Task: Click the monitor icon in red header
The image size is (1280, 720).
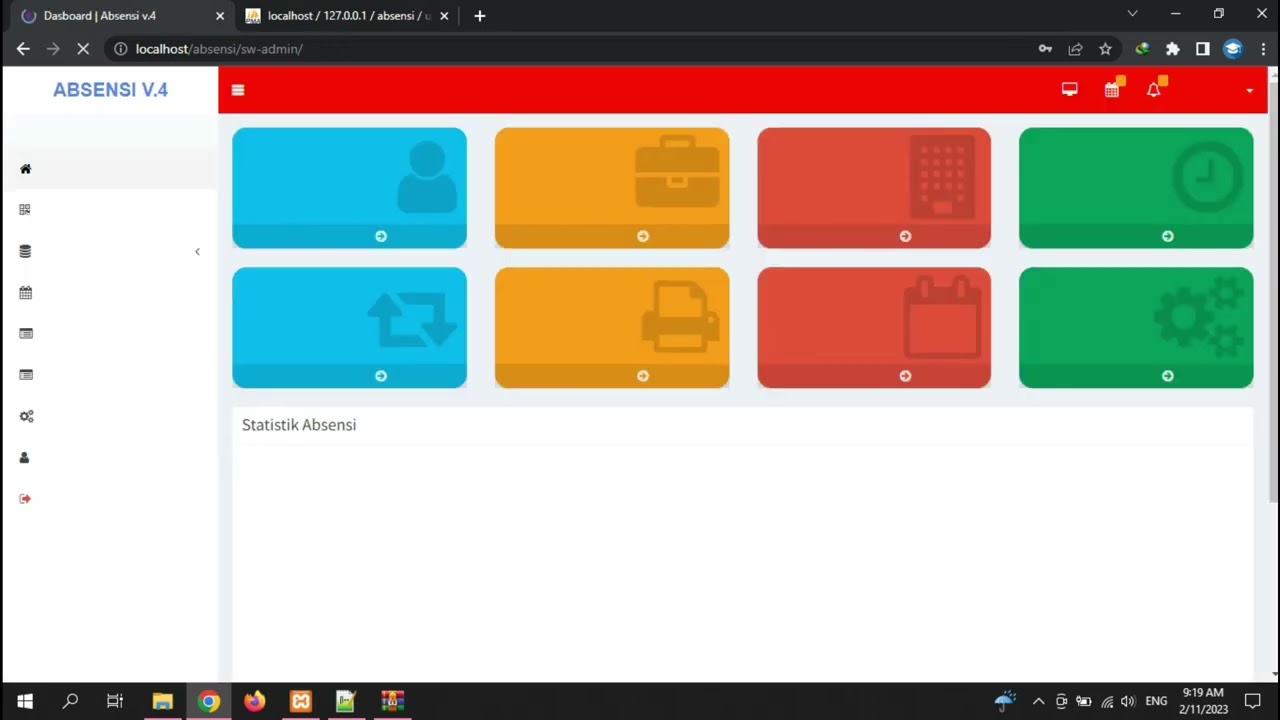Action: pos(1070,90)
